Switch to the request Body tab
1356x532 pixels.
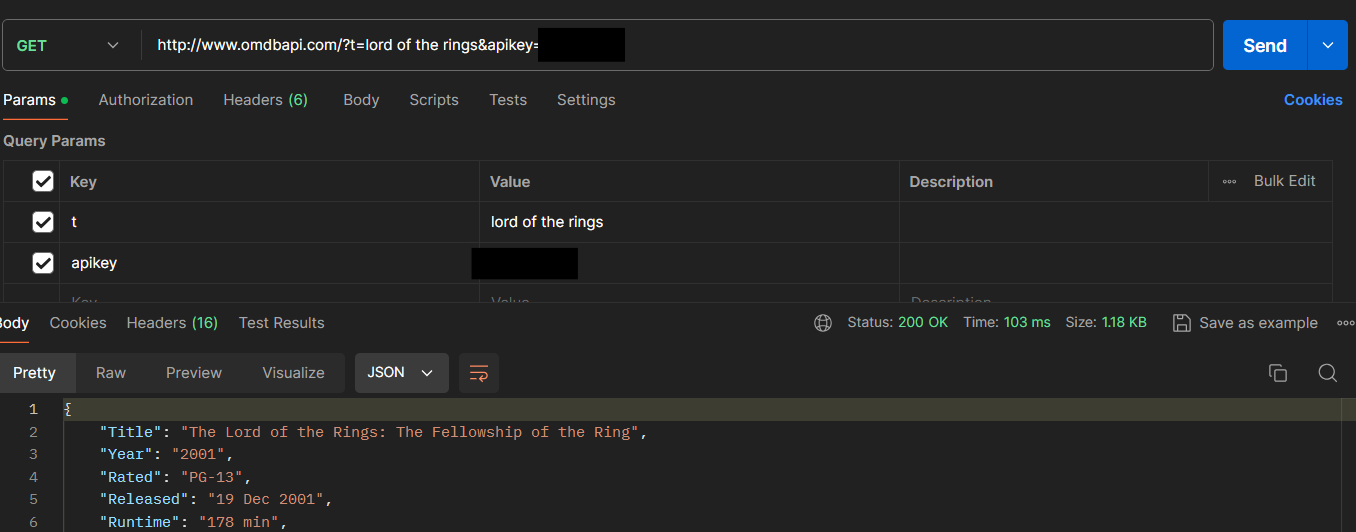click(x=361, y=100)
